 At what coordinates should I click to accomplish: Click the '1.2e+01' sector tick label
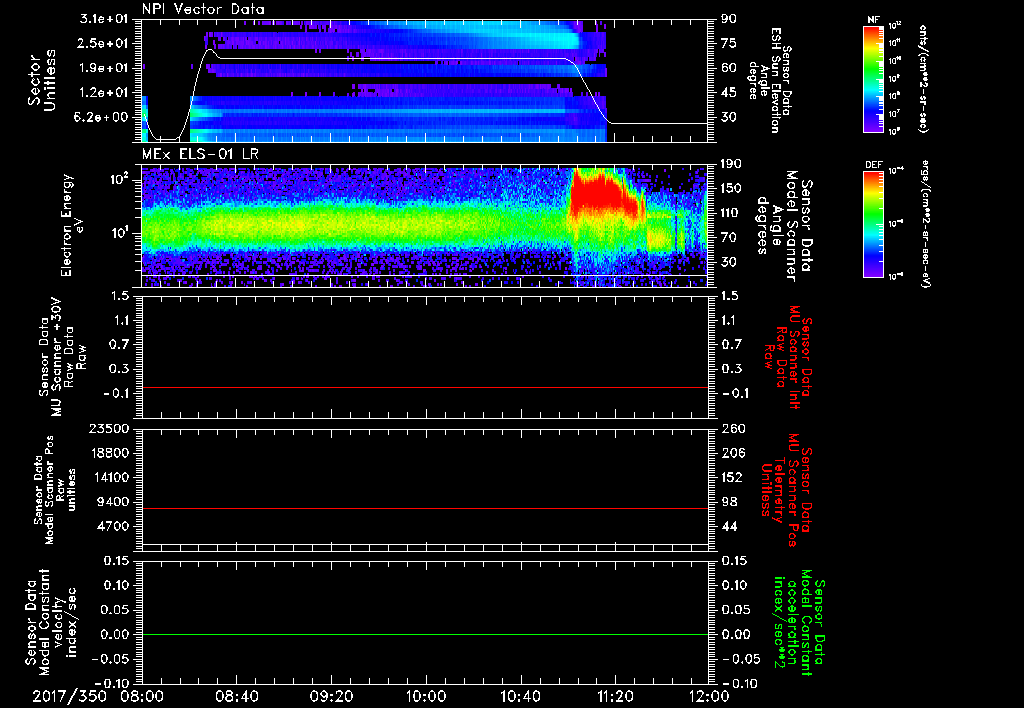[x=104, y=93]
